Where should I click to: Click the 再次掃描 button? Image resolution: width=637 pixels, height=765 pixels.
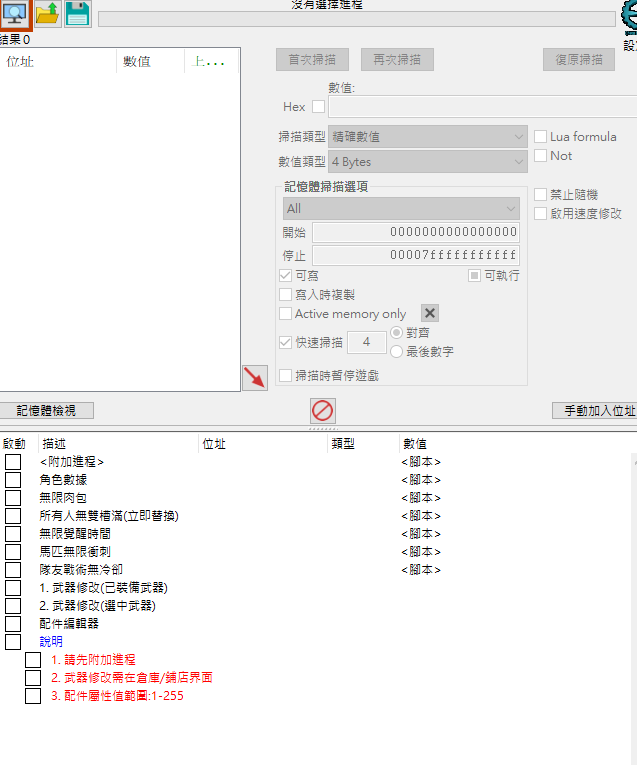click(397, 60)
